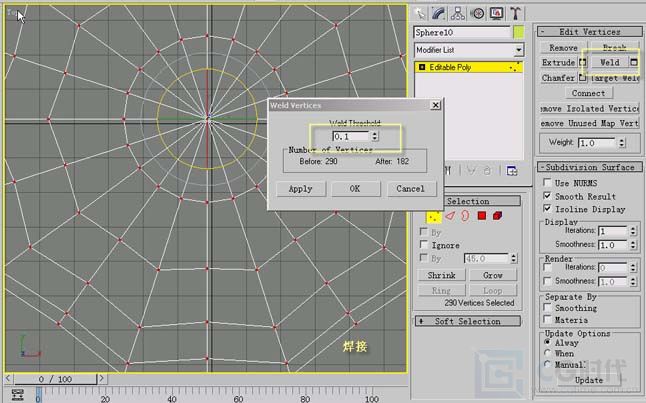
Task: Adjust Display Smoothness spinner
Action: 633,245
